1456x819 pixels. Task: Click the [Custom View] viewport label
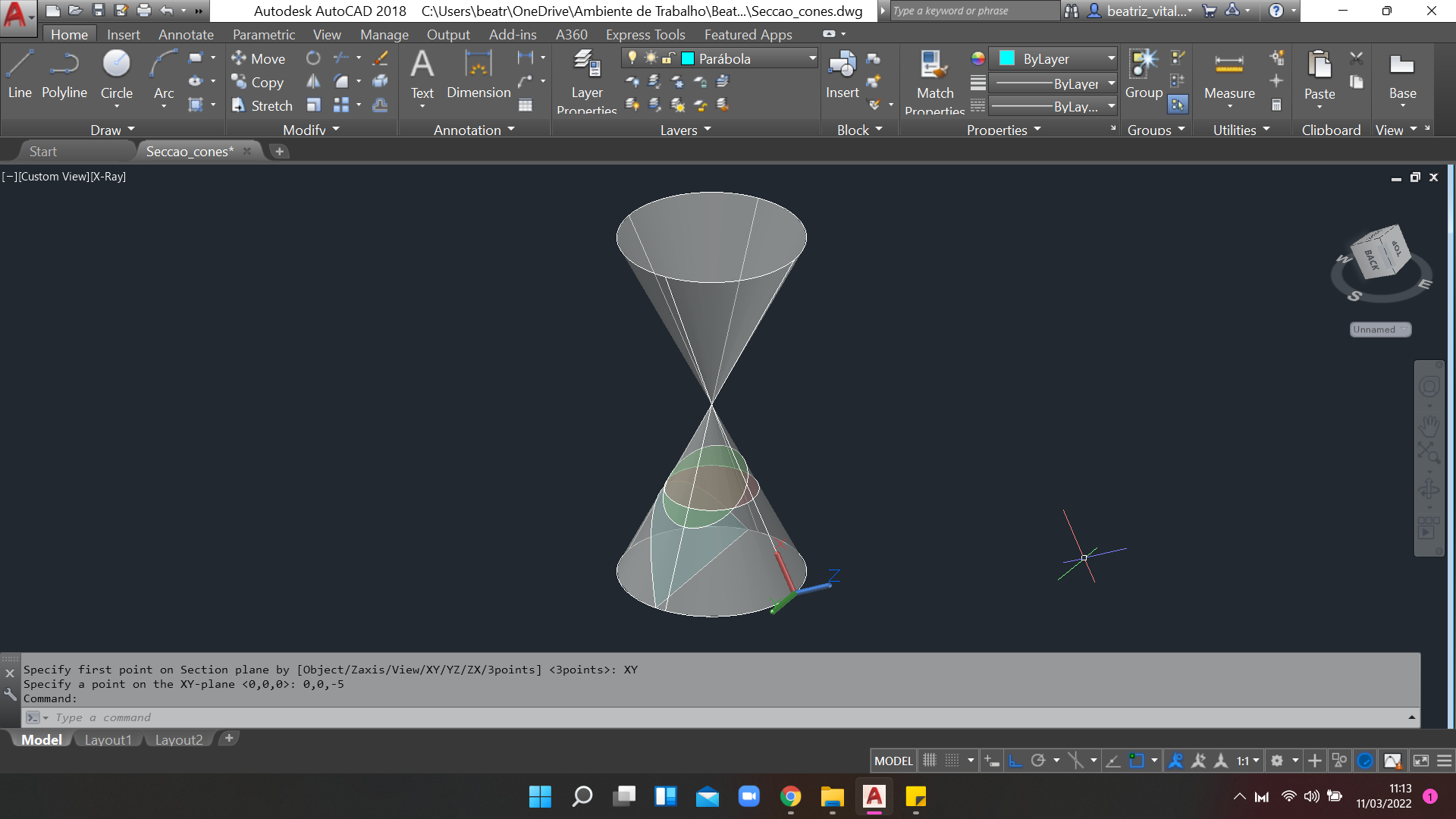tap(54, 176)
